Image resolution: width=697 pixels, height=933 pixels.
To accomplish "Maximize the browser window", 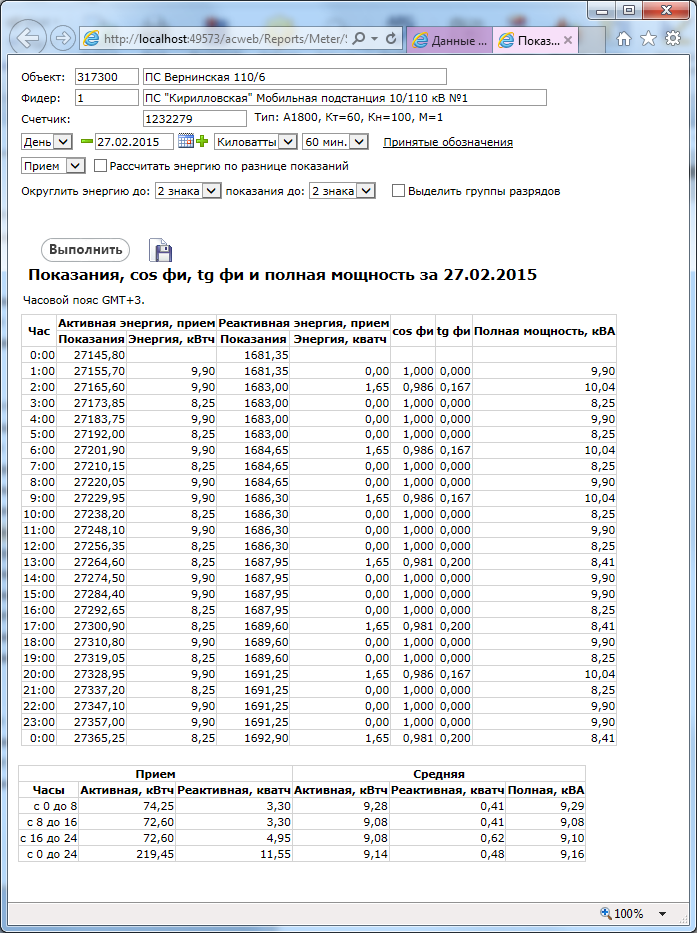I will 629,10.
